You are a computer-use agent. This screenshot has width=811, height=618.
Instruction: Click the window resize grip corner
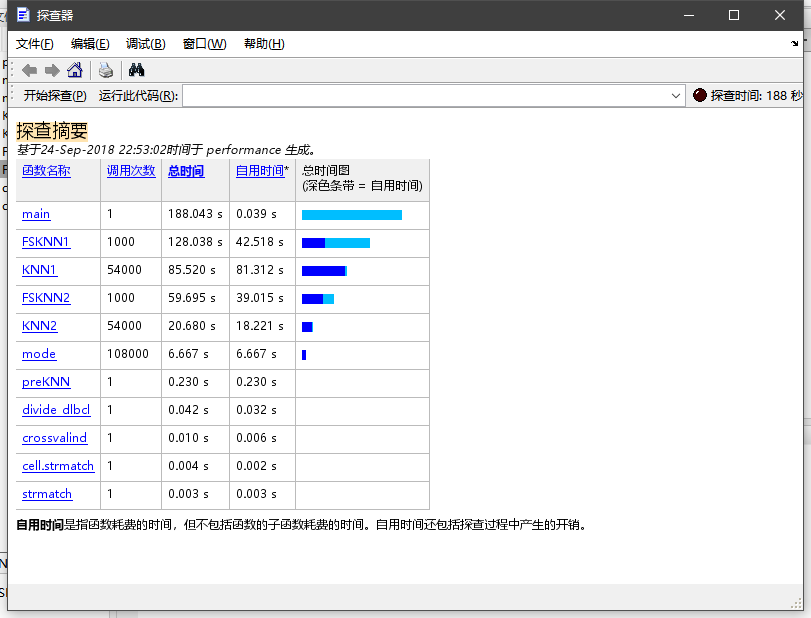tap(797, 603)
